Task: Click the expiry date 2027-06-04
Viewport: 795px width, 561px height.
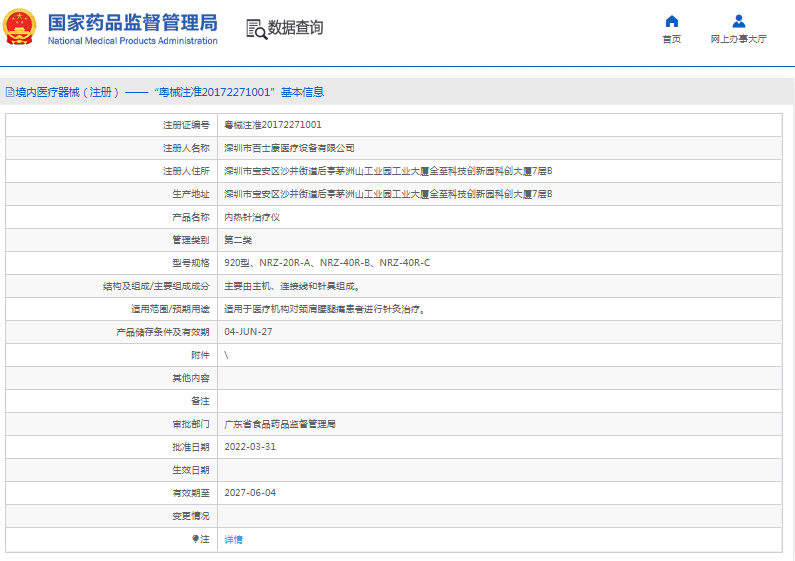Action: [250, 493]
